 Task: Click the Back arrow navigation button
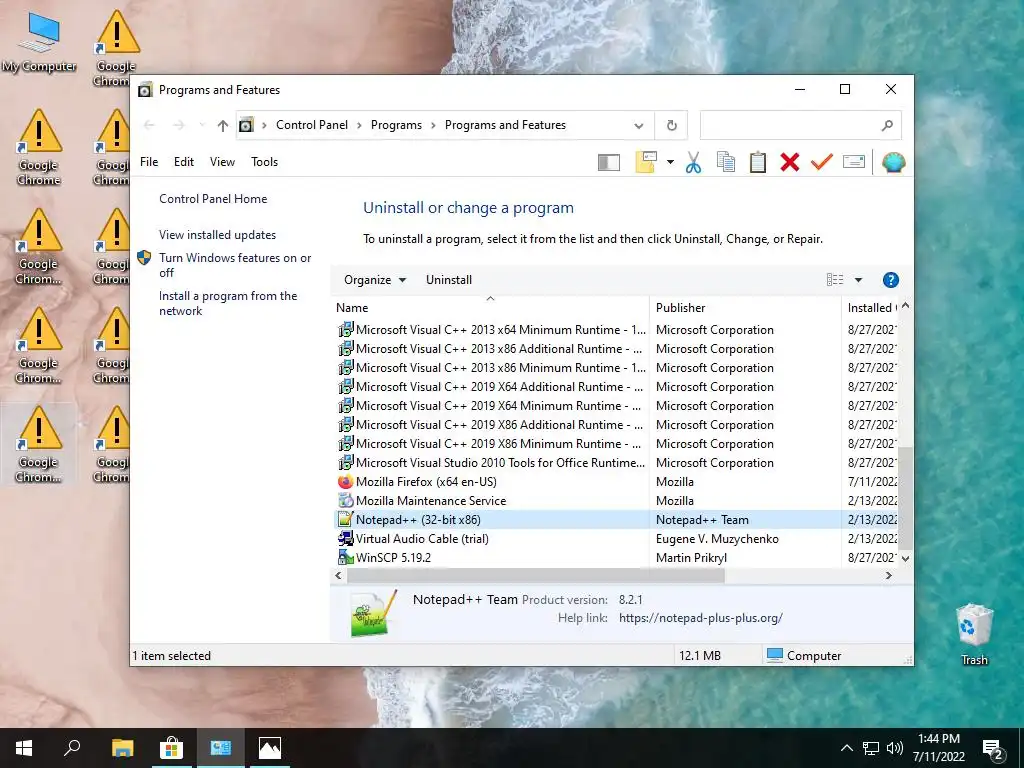[149, 125]
